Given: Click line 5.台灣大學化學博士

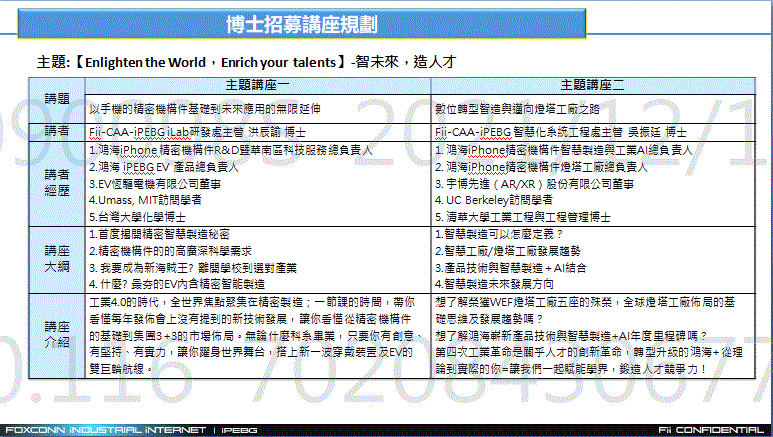Looking at the screenshot, I should pos(138,217).
